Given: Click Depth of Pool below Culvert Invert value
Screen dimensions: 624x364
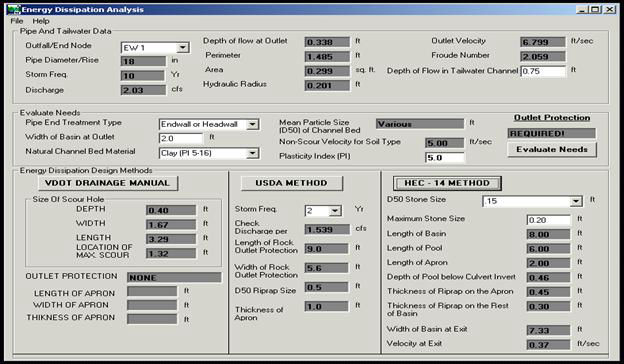Looking at the screenshot, I should [x=548, y=277].
